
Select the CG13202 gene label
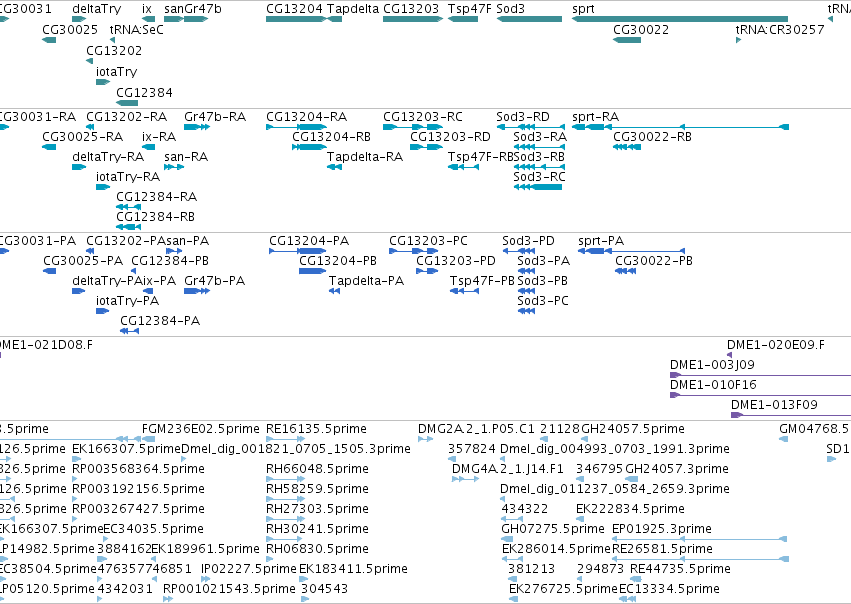click(x=114, y=50)
